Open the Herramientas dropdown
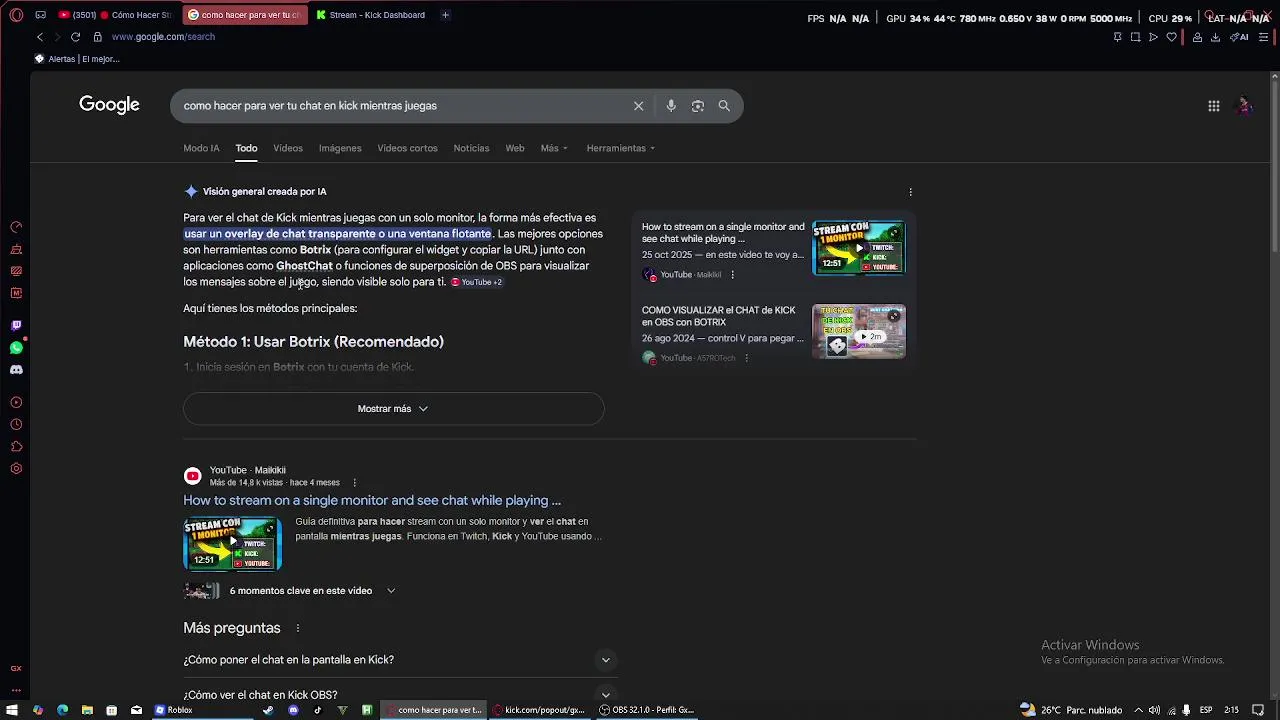Image resolution: width=1280 pixels, height=720 pixels. pos(621,148)
